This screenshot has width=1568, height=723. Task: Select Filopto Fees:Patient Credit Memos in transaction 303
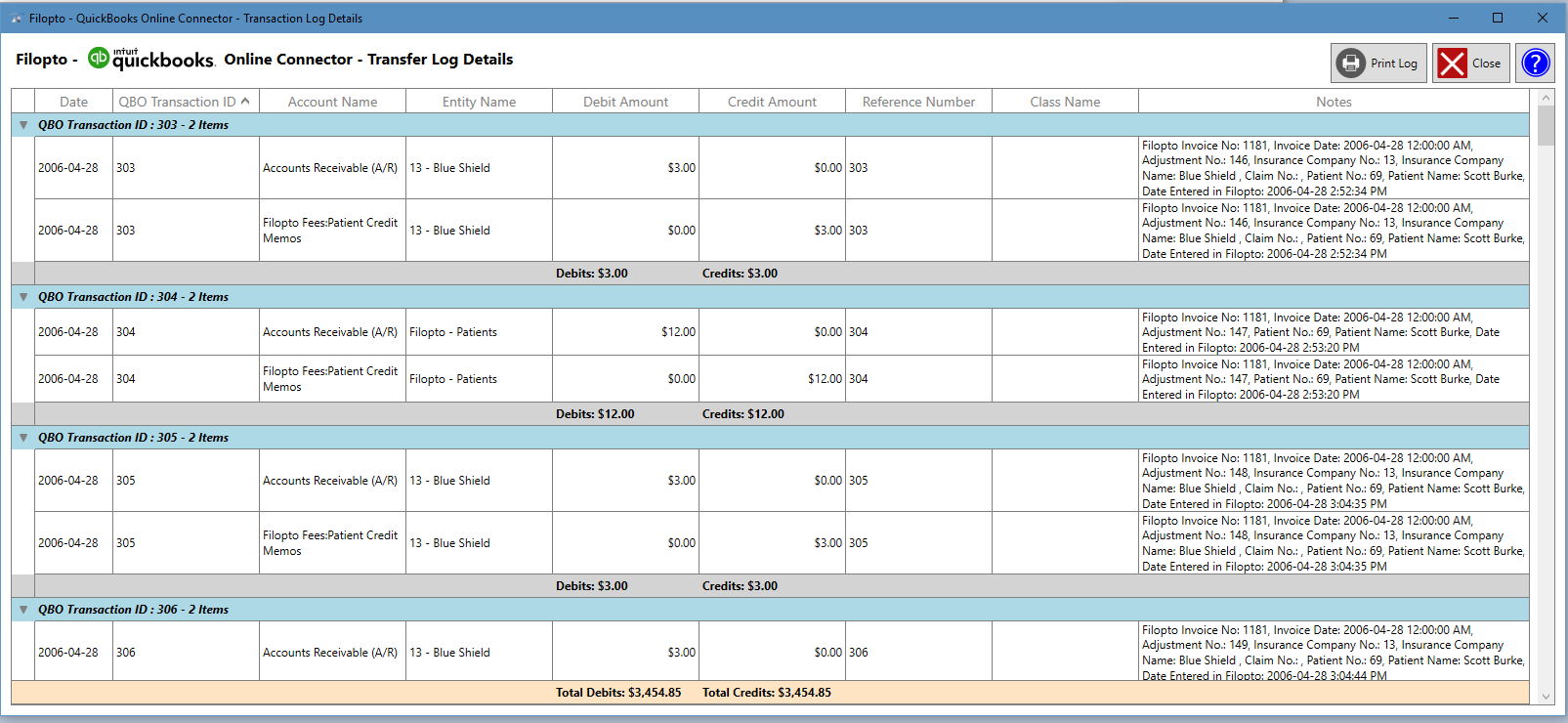[x=332, y=231]
